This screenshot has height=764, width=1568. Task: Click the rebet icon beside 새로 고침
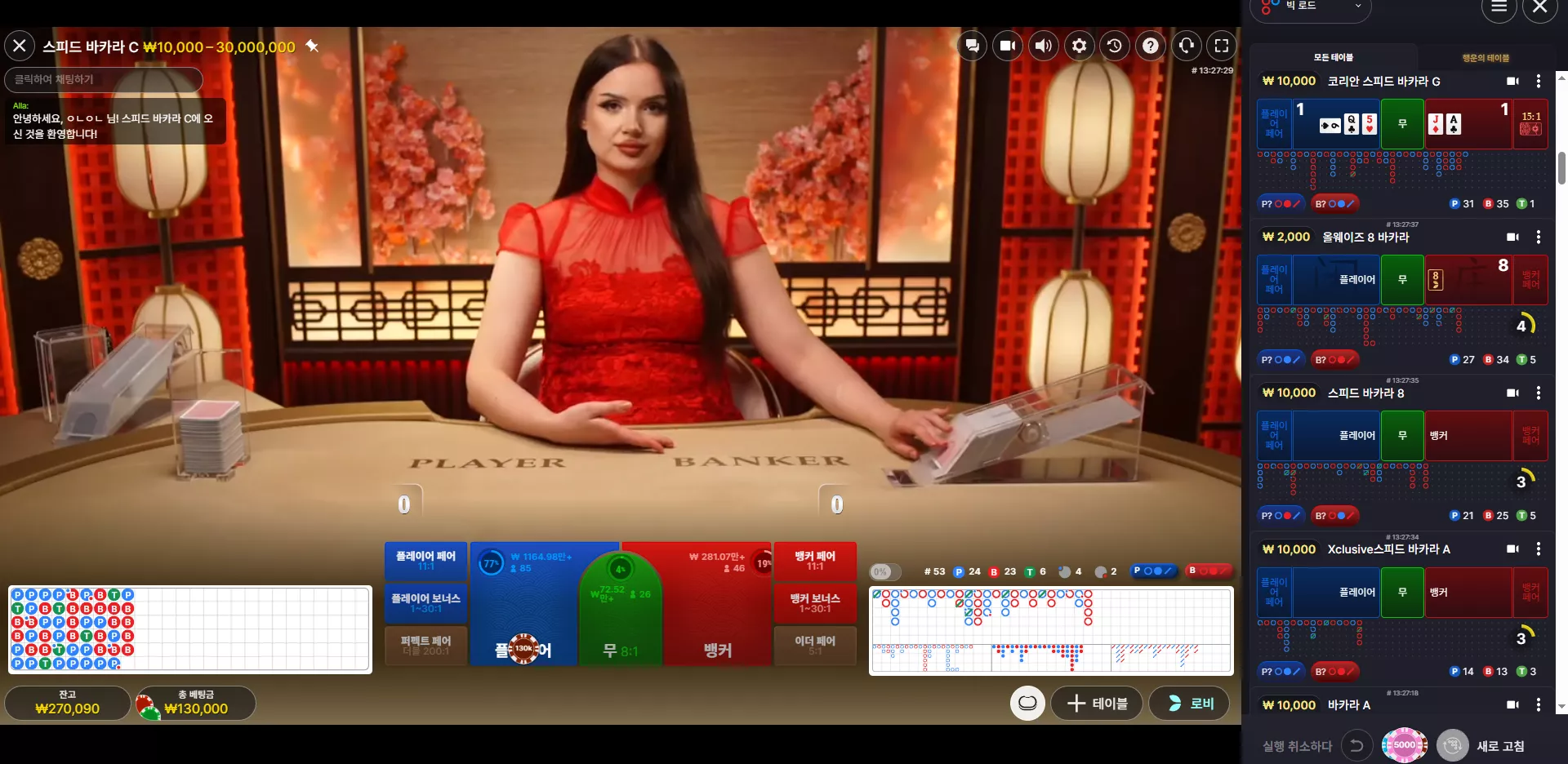point(1452,745)
